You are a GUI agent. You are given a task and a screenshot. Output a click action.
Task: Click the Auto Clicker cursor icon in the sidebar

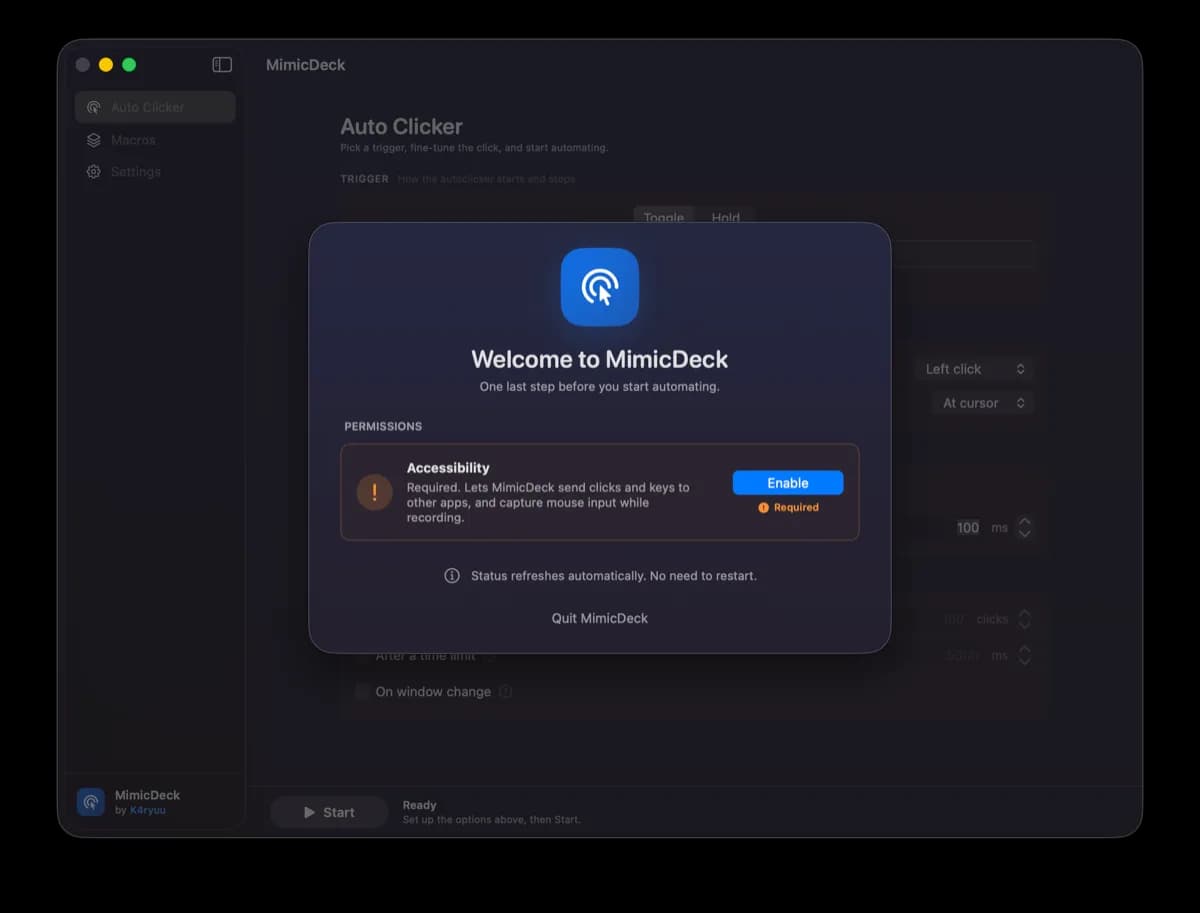[x=94, y=107]
